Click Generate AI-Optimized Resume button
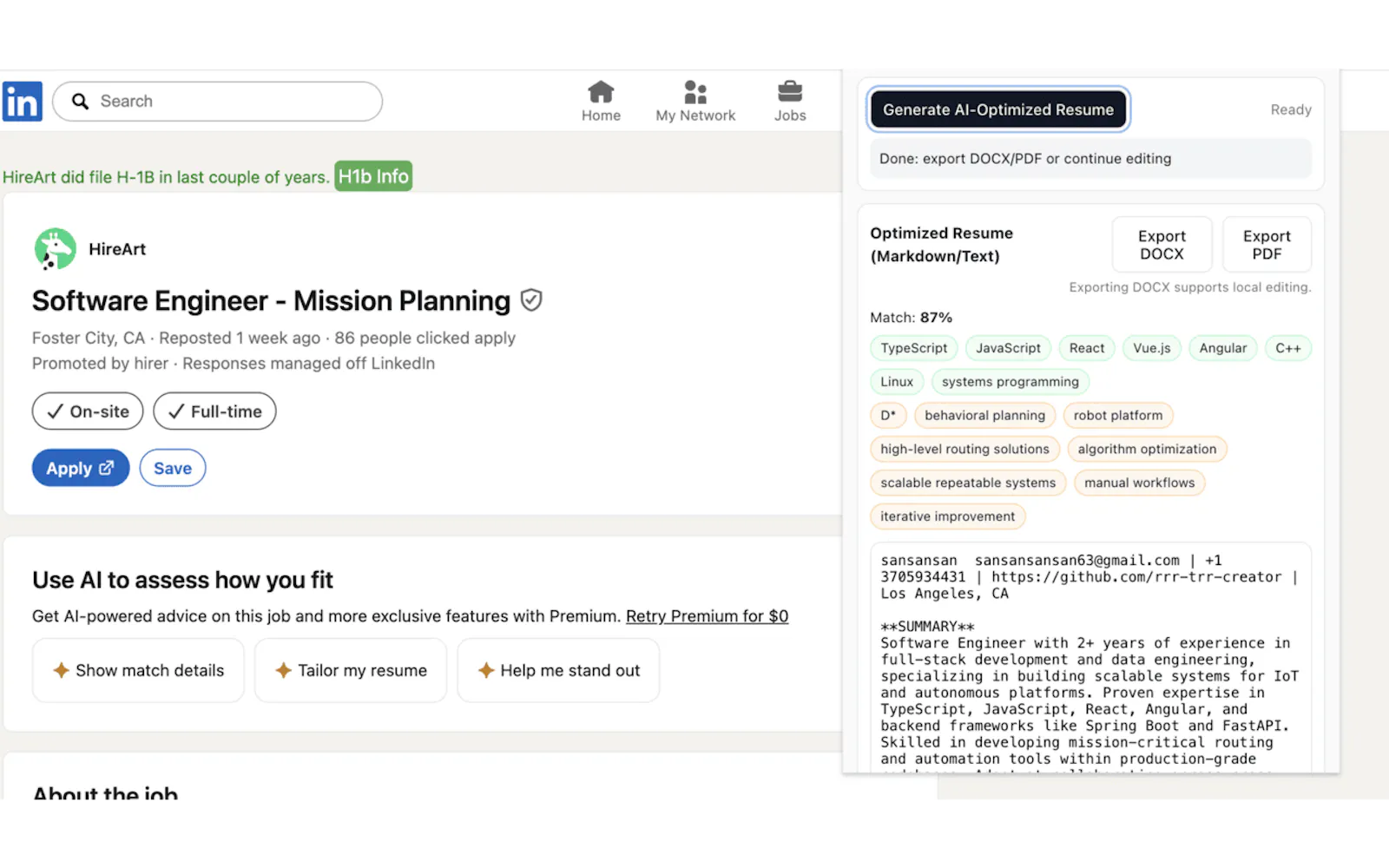Viewport: 1389px width, 868px height. 998,109
